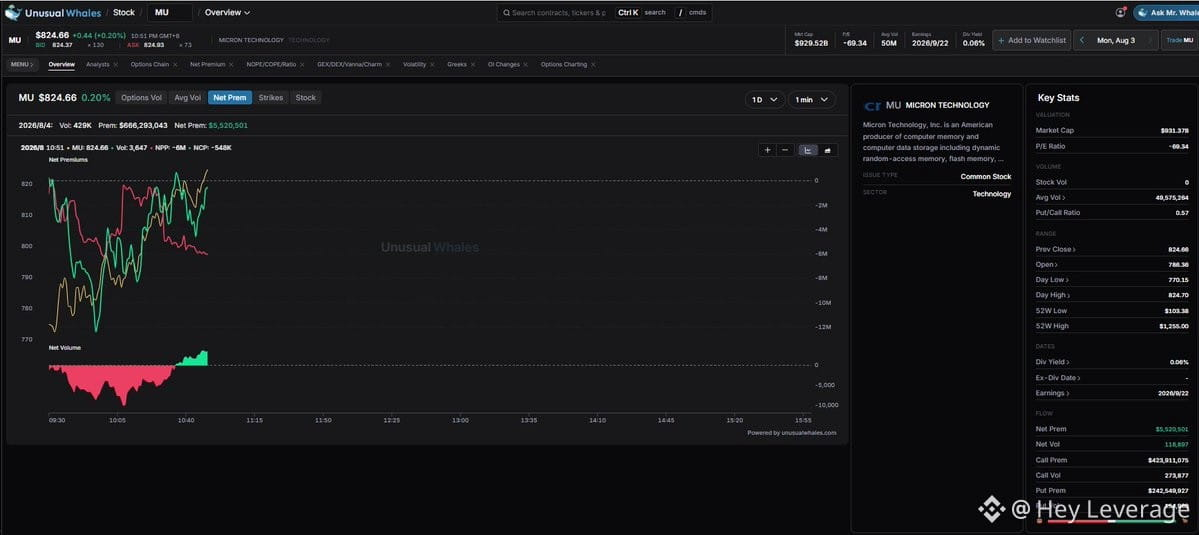The height and width of the screenshot is (535, 1199).
Task: Close the Volatility tab
Action: (433, 65)
